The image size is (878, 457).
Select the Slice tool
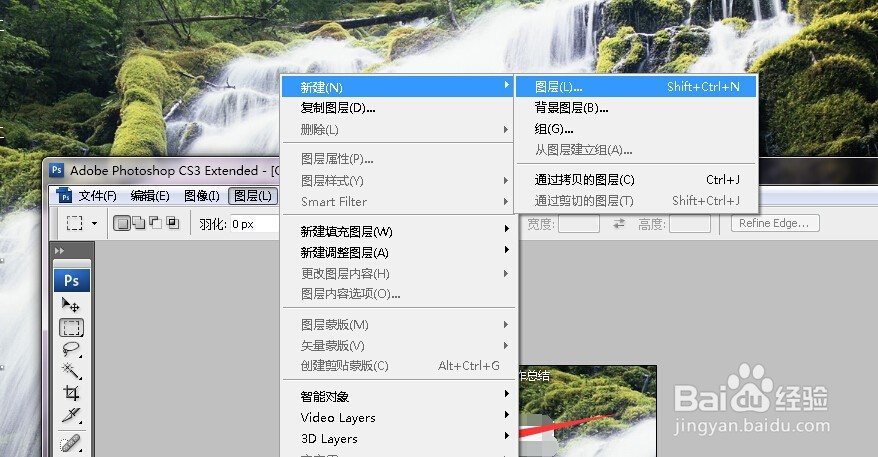71,415
